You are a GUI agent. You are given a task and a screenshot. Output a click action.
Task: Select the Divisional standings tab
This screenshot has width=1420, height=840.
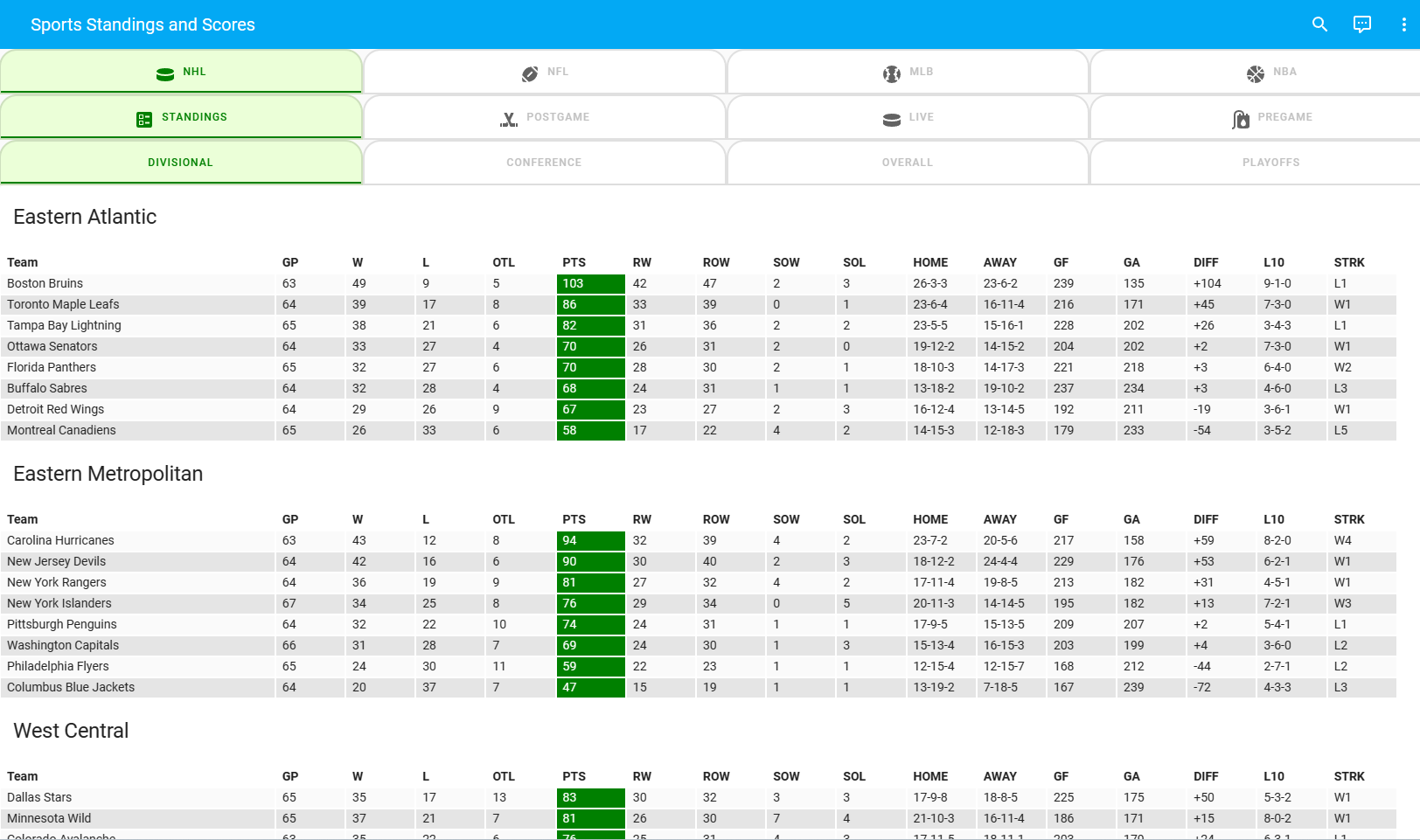click(181, 163)
